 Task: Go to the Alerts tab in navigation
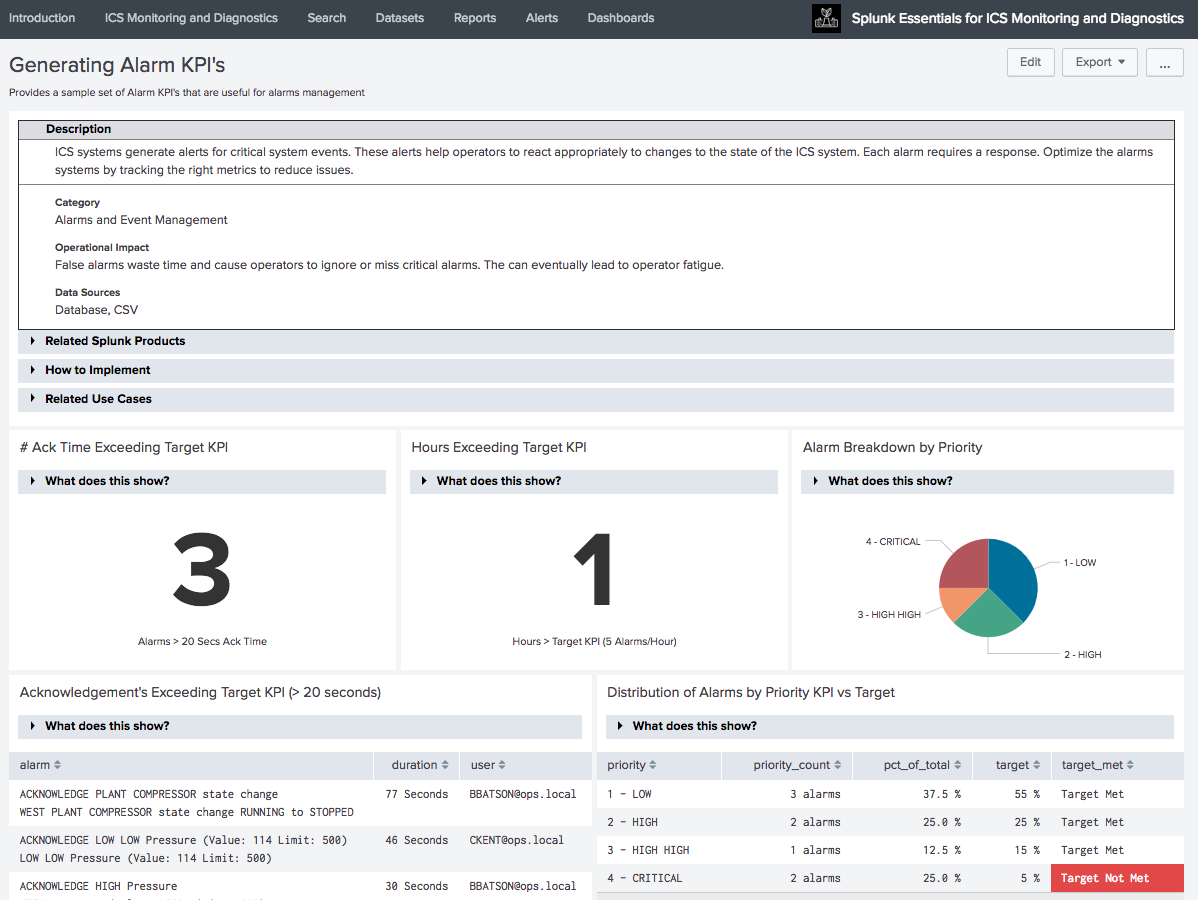(x=541, y=18)
